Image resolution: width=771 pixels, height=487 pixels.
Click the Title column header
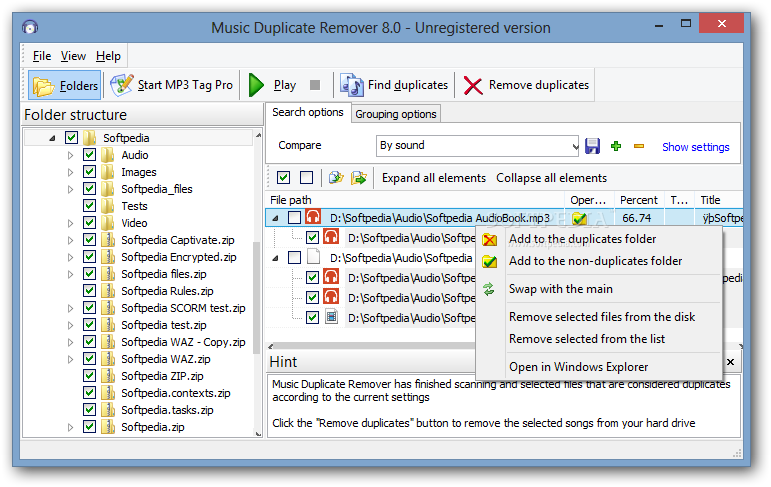pos(719,200)
